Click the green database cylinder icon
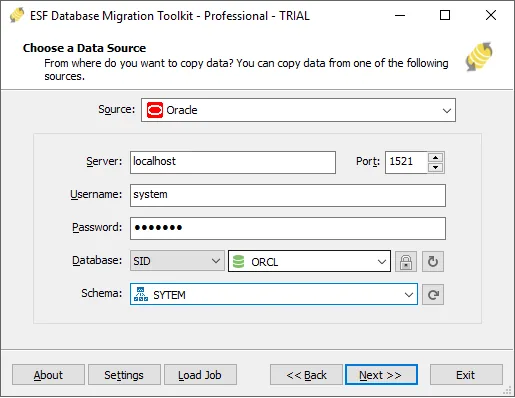 (x=238, y=261)
